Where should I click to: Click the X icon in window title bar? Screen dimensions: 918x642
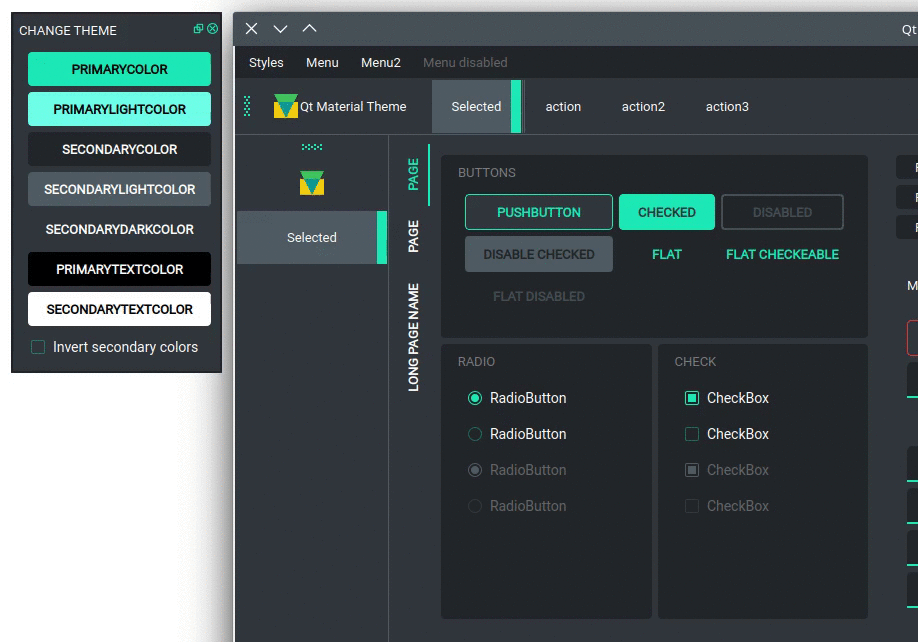(252, 29)
